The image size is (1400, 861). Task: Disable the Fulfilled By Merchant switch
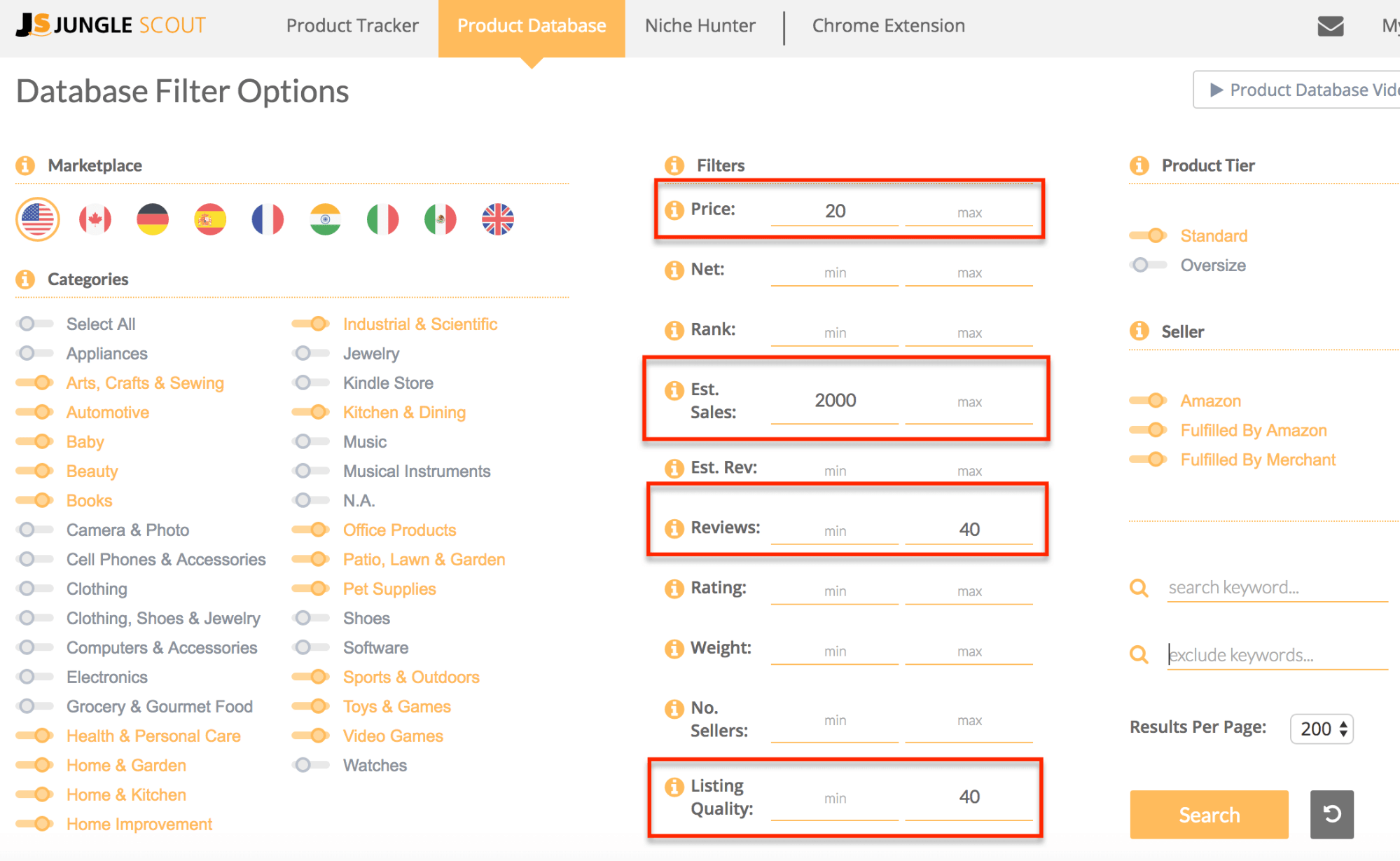[1149, 460]
